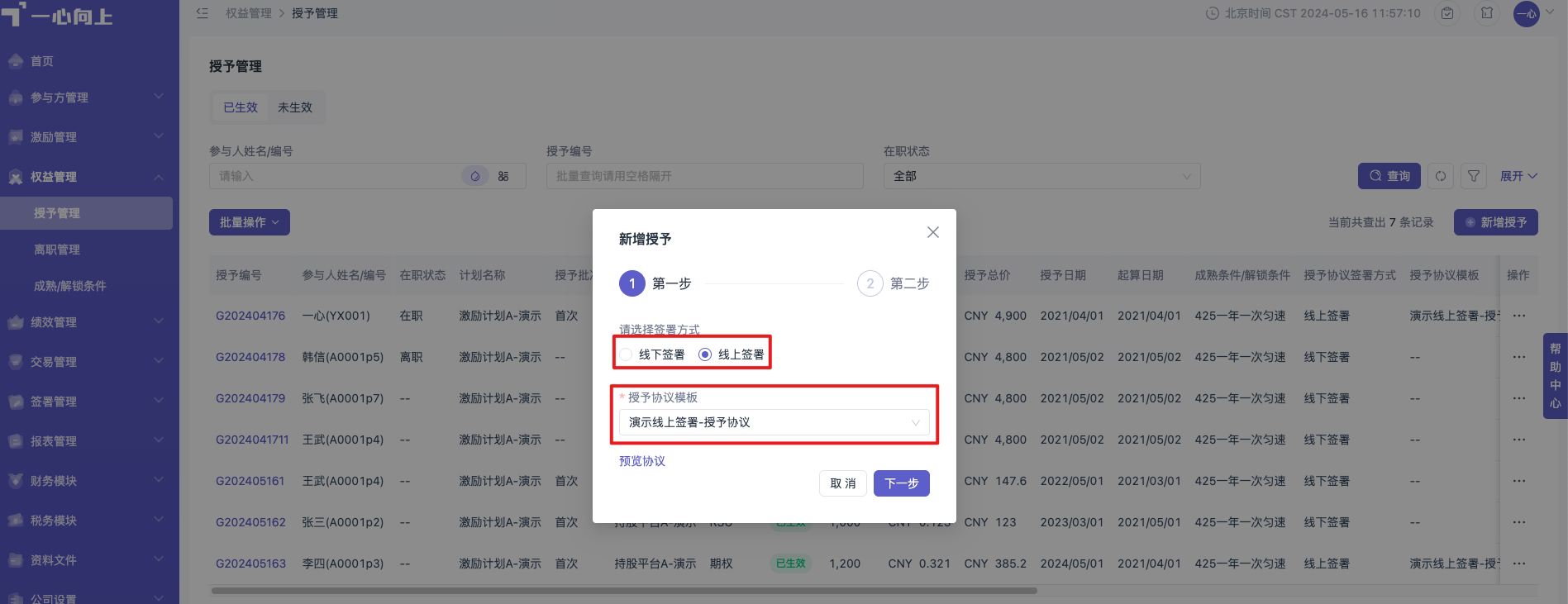Click the 公司设置 sidebar icon
This screenshot has width=1568, height=604.
[15, 598]
